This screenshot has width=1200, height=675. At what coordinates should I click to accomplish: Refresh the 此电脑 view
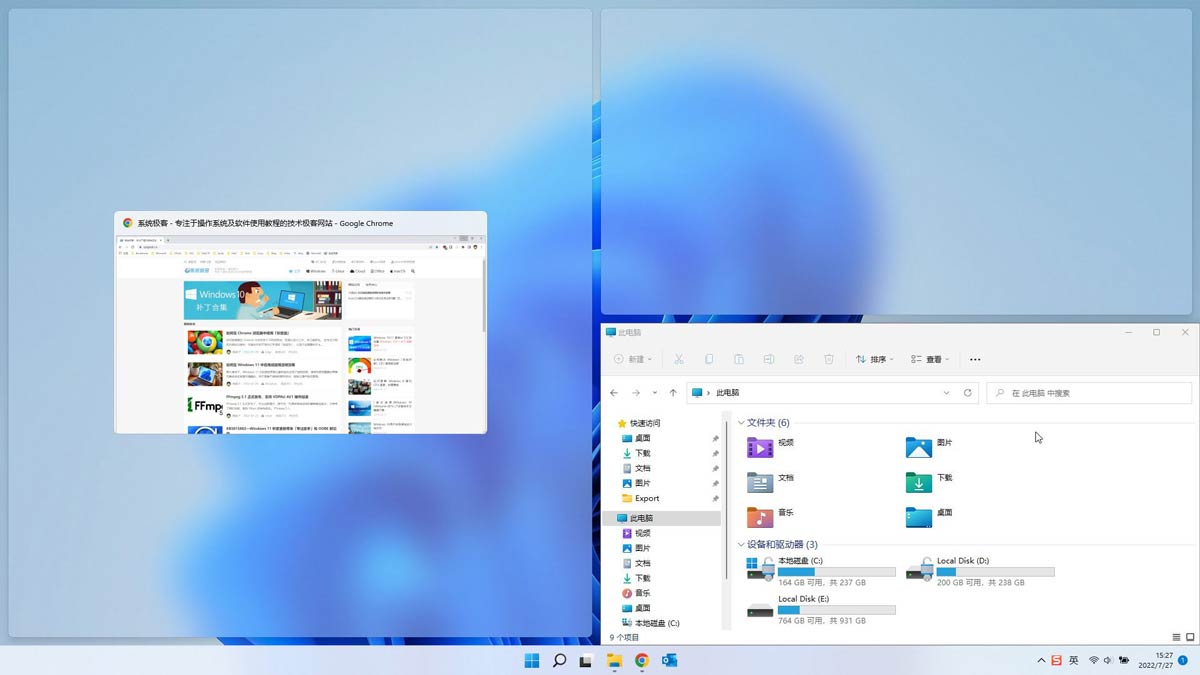967,393
